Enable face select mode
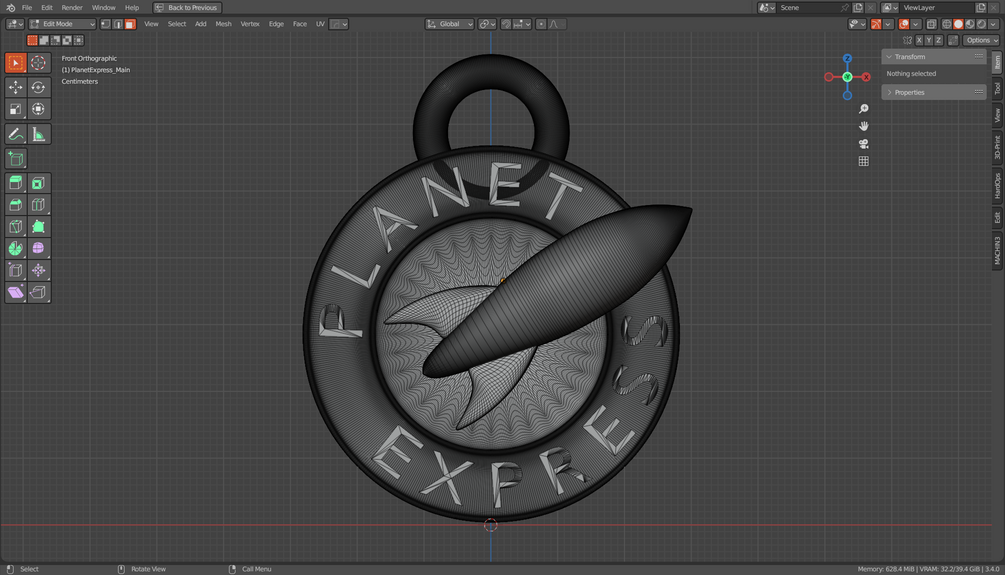 130,24
